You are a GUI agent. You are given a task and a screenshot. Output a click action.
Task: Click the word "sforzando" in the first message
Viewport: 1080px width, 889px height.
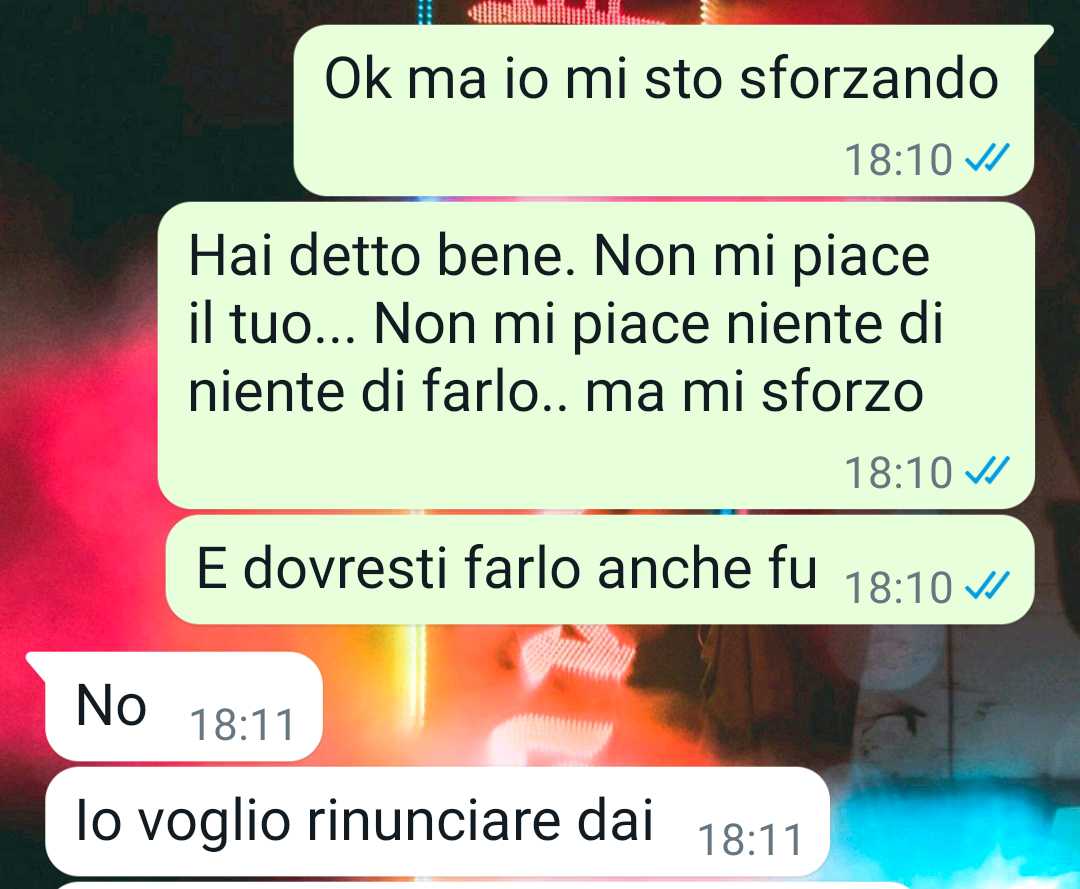click(x=869, y=79)
